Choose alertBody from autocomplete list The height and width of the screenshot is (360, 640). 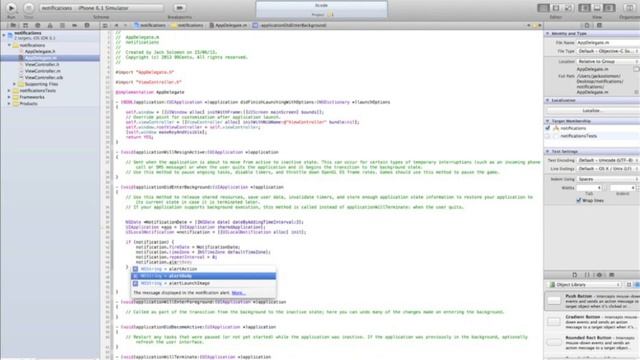pyautogui.click(x=203, y=276)
